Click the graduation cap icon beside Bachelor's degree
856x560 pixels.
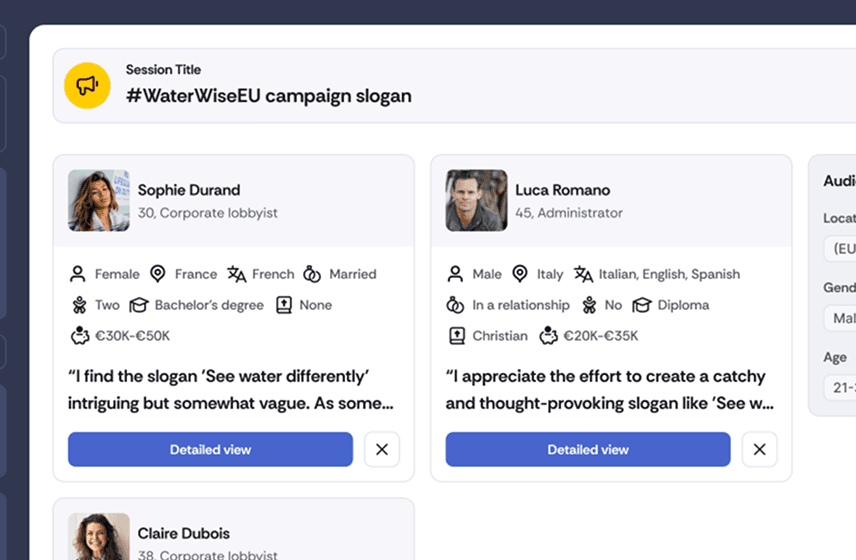click(138, 305)
